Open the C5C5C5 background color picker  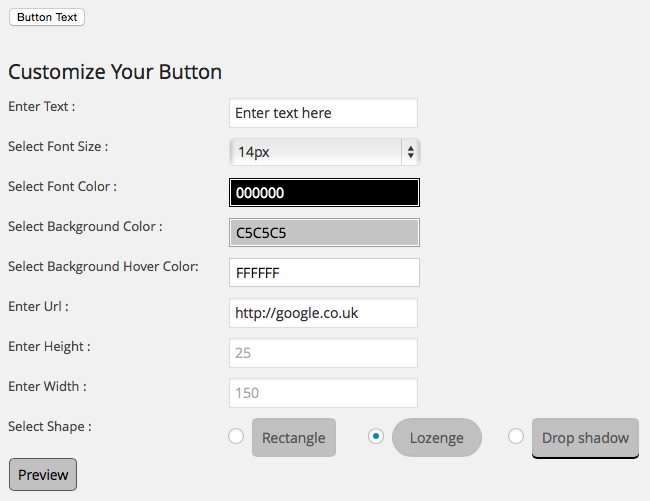pos(324,232)
